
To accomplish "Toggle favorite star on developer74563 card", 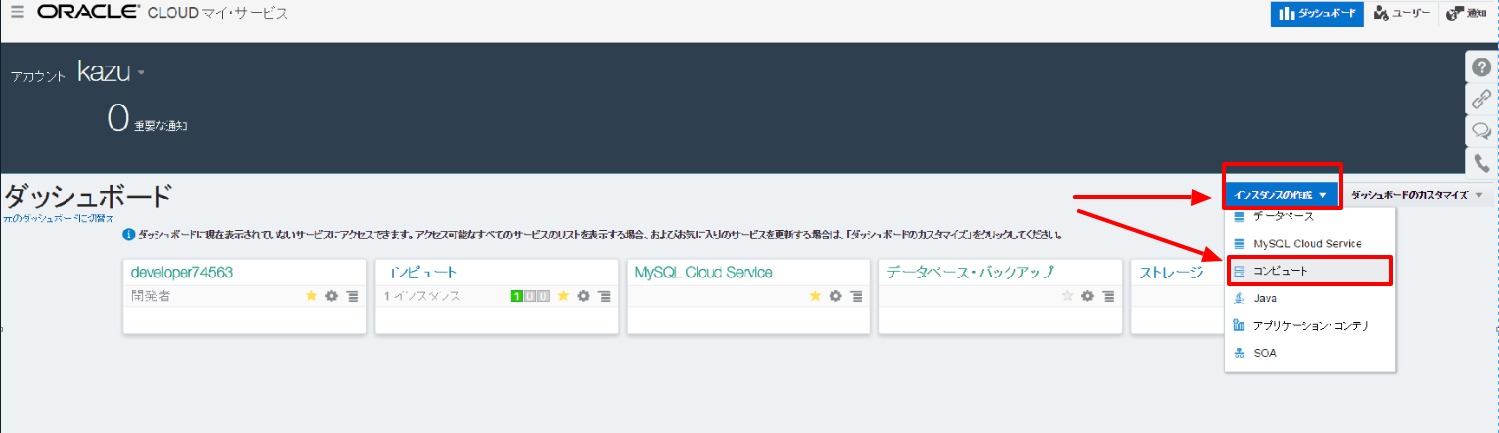I will click(311, 296).
